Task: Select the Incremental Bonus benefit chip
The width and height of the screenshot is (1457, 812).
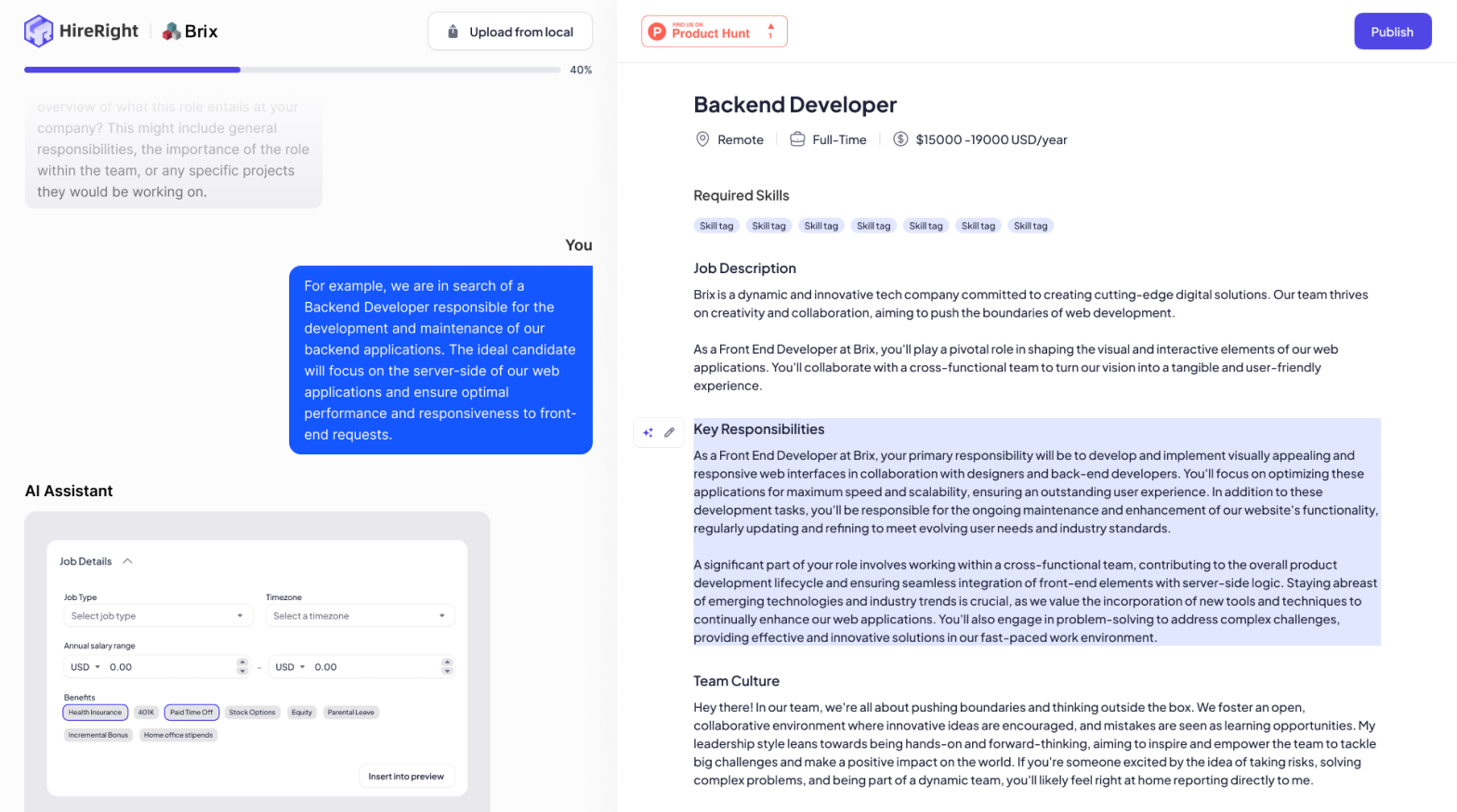Action: click(x=98, y=735)
